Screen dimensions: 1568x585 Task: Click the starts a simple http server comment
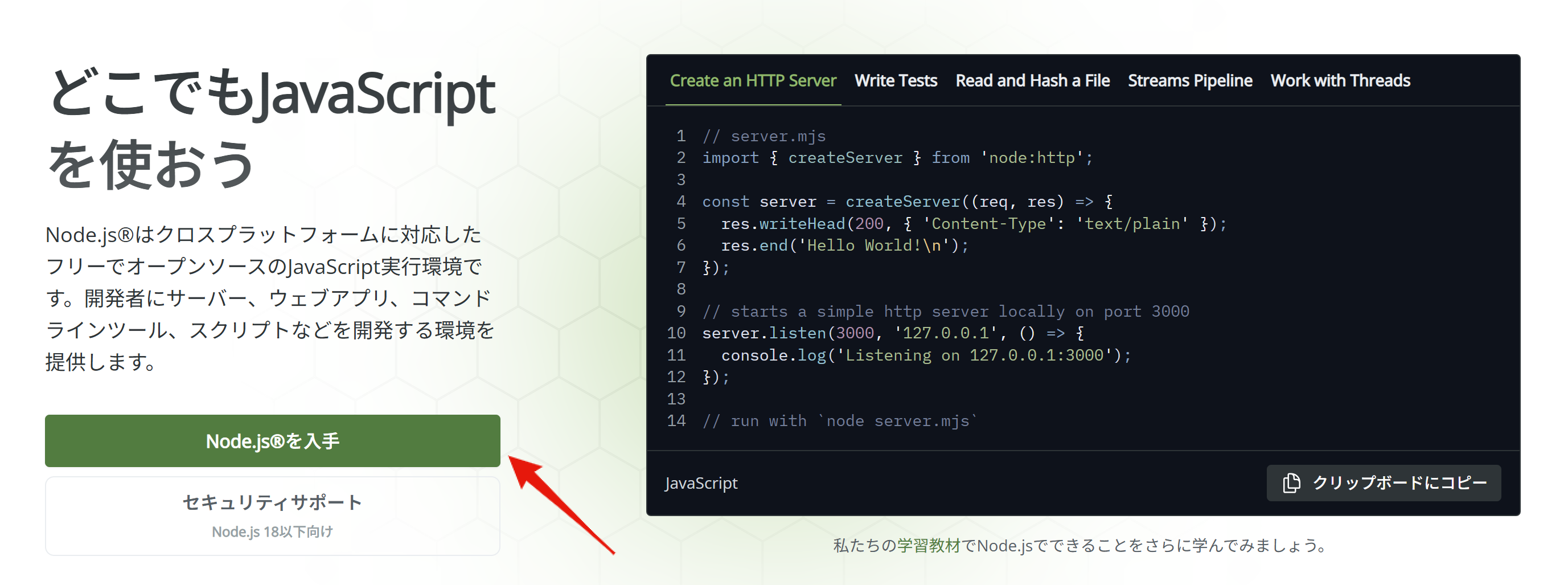pos(945,311)
